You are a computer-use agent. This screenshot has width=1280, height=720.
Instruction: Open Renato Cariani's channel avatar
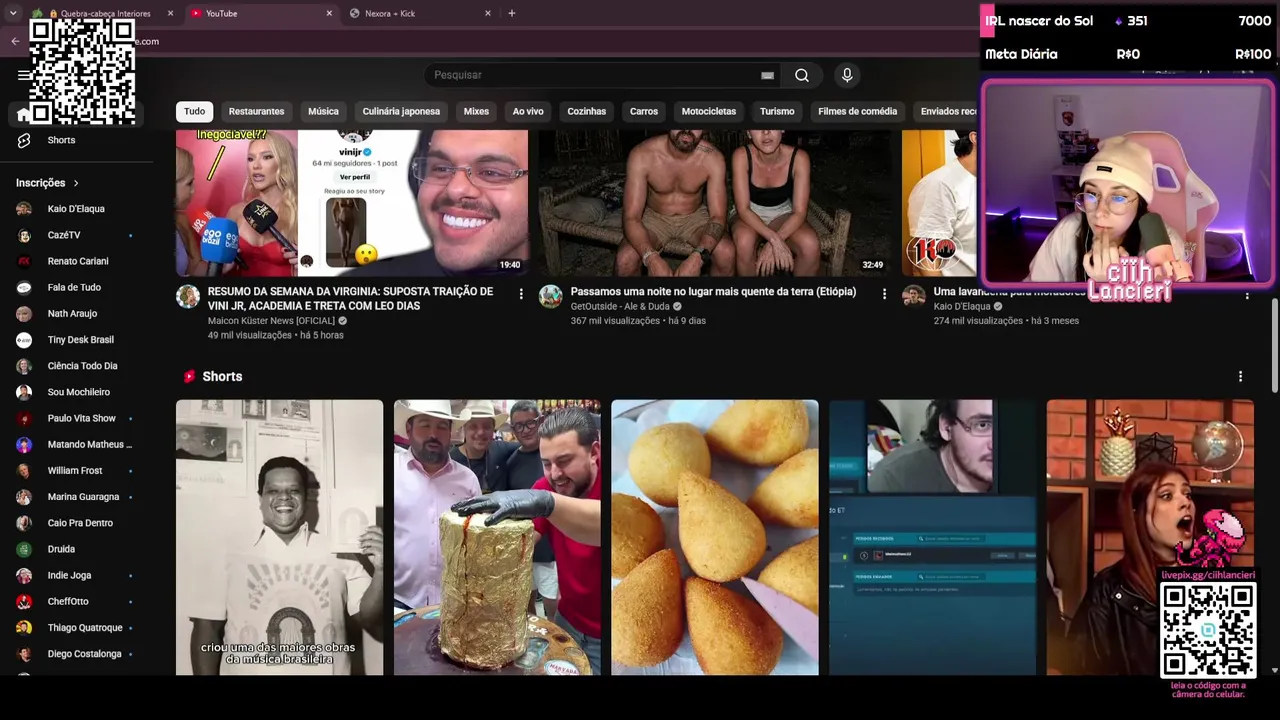tap(24, 261)
